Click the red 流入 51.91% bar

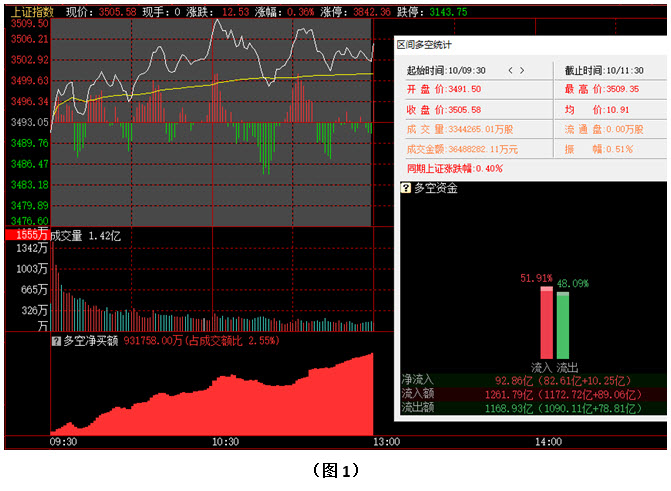pyautogui.click(x=546, y=322)
